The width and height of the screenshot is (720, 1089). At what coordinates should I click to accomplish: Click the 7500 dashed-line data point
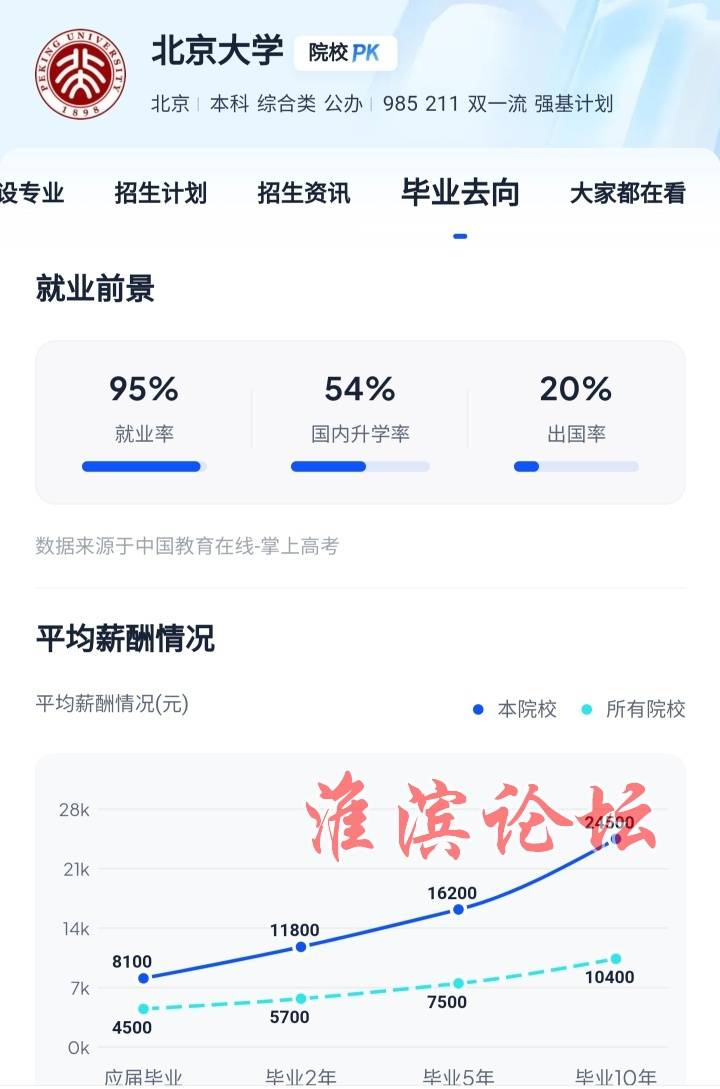(458, 983)
